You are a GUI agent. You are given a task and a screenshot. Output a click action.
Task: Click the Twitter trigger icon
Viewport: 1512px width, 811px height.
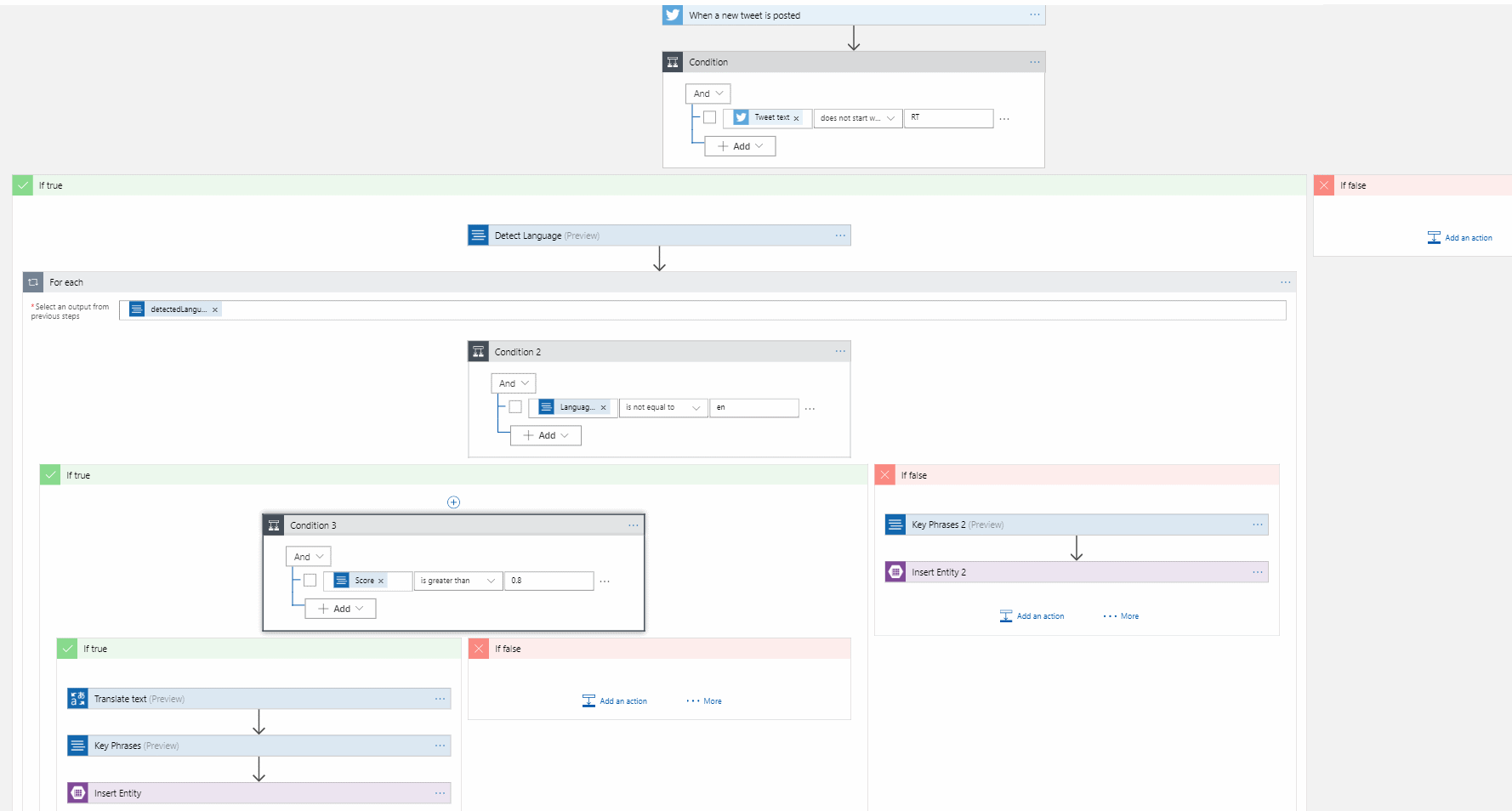coord(673,15)
